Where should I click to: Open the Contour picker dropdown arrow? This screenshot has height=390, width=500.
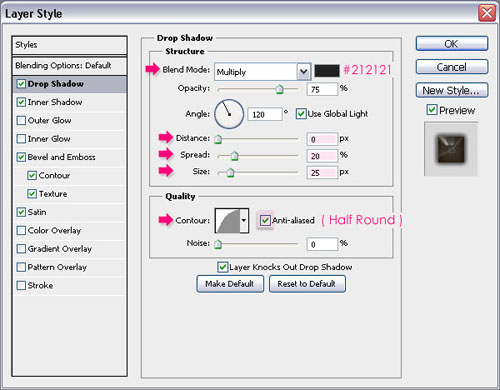click(244, 221)
